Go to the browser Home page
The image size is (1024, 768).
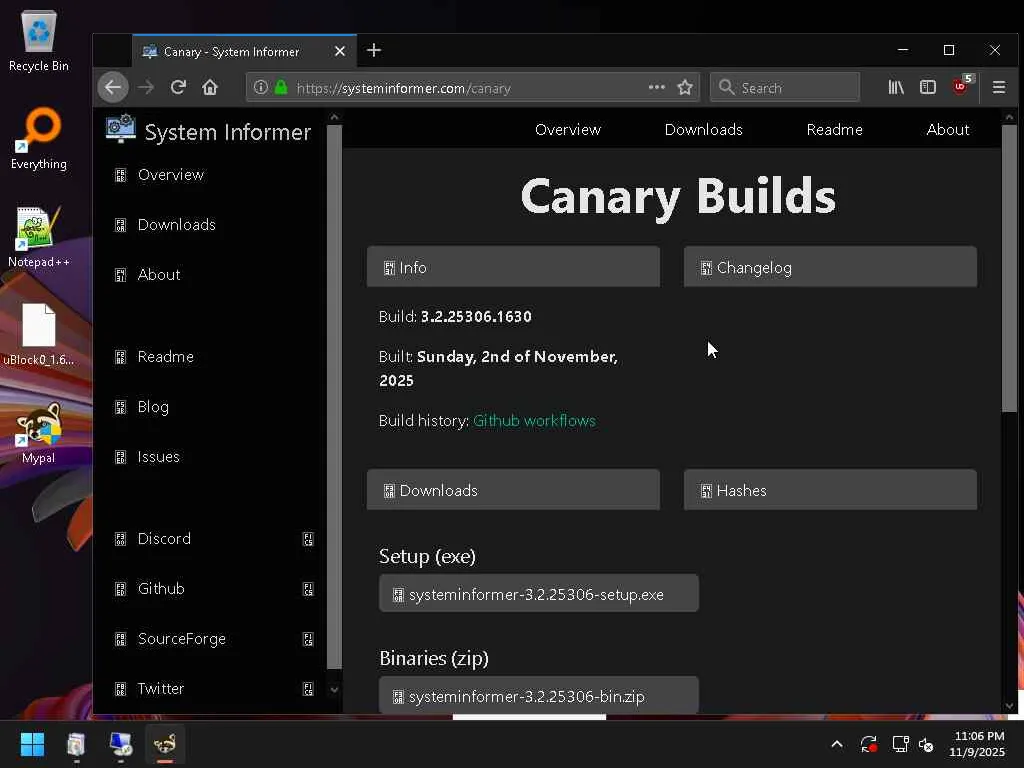[x=210, y=87]
